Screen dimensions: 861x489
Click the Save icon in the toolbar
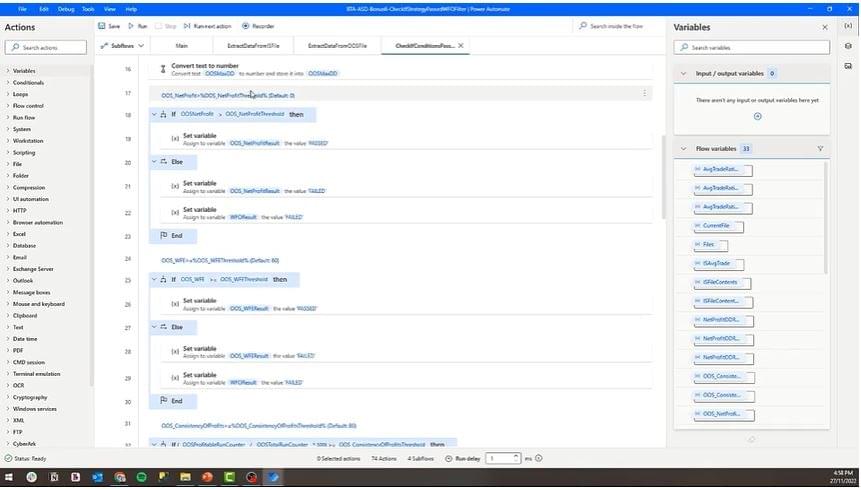108,26
